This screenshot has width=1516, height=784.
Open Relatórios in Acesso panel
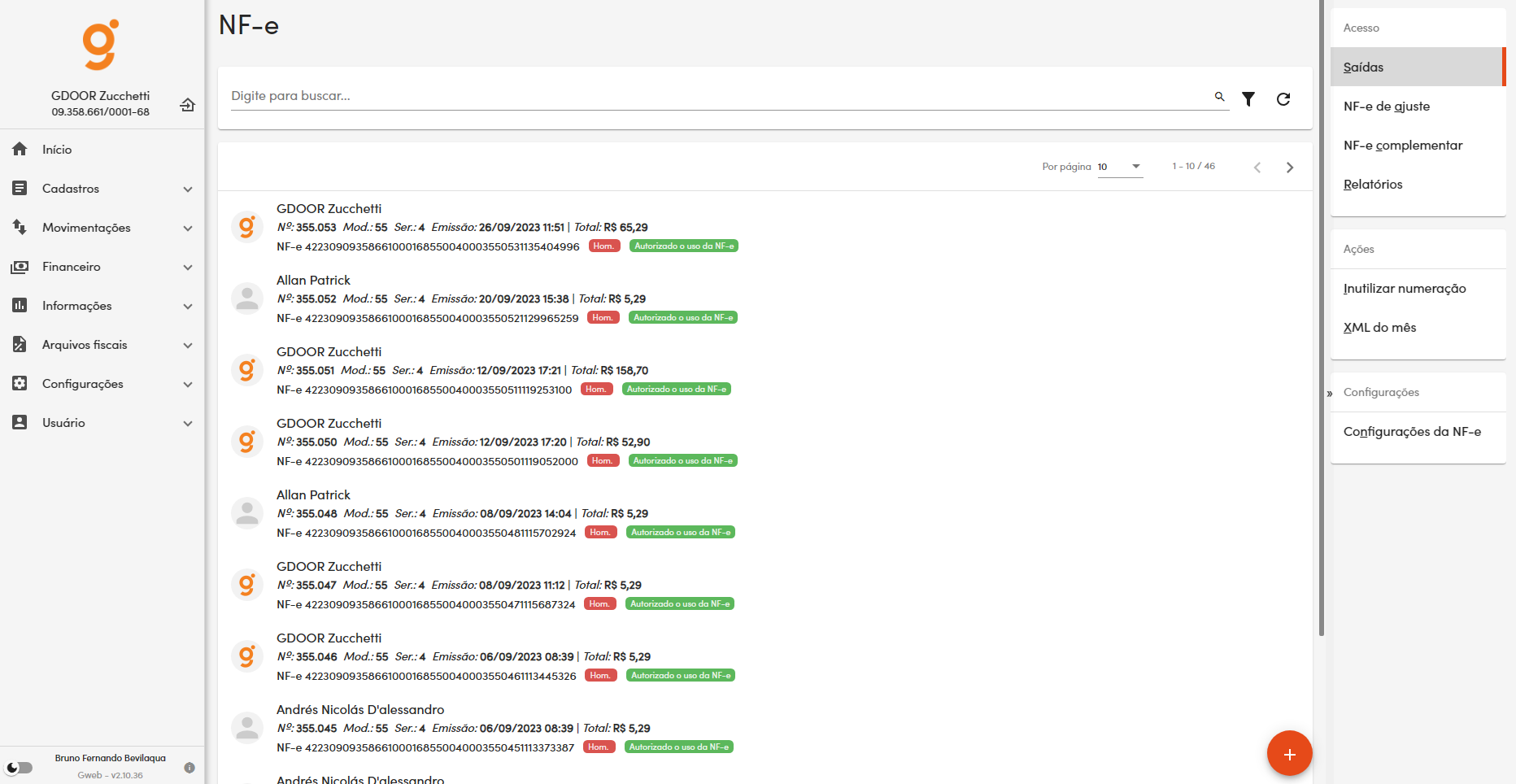click(x=1418, y=184)
